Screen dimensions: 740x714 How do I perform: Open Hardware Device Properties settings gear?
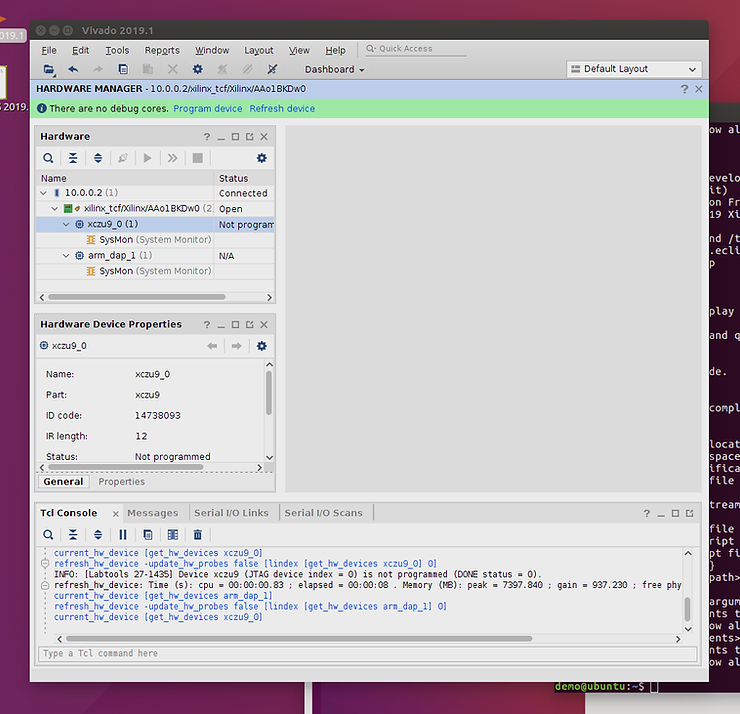[x=261, y=346]
